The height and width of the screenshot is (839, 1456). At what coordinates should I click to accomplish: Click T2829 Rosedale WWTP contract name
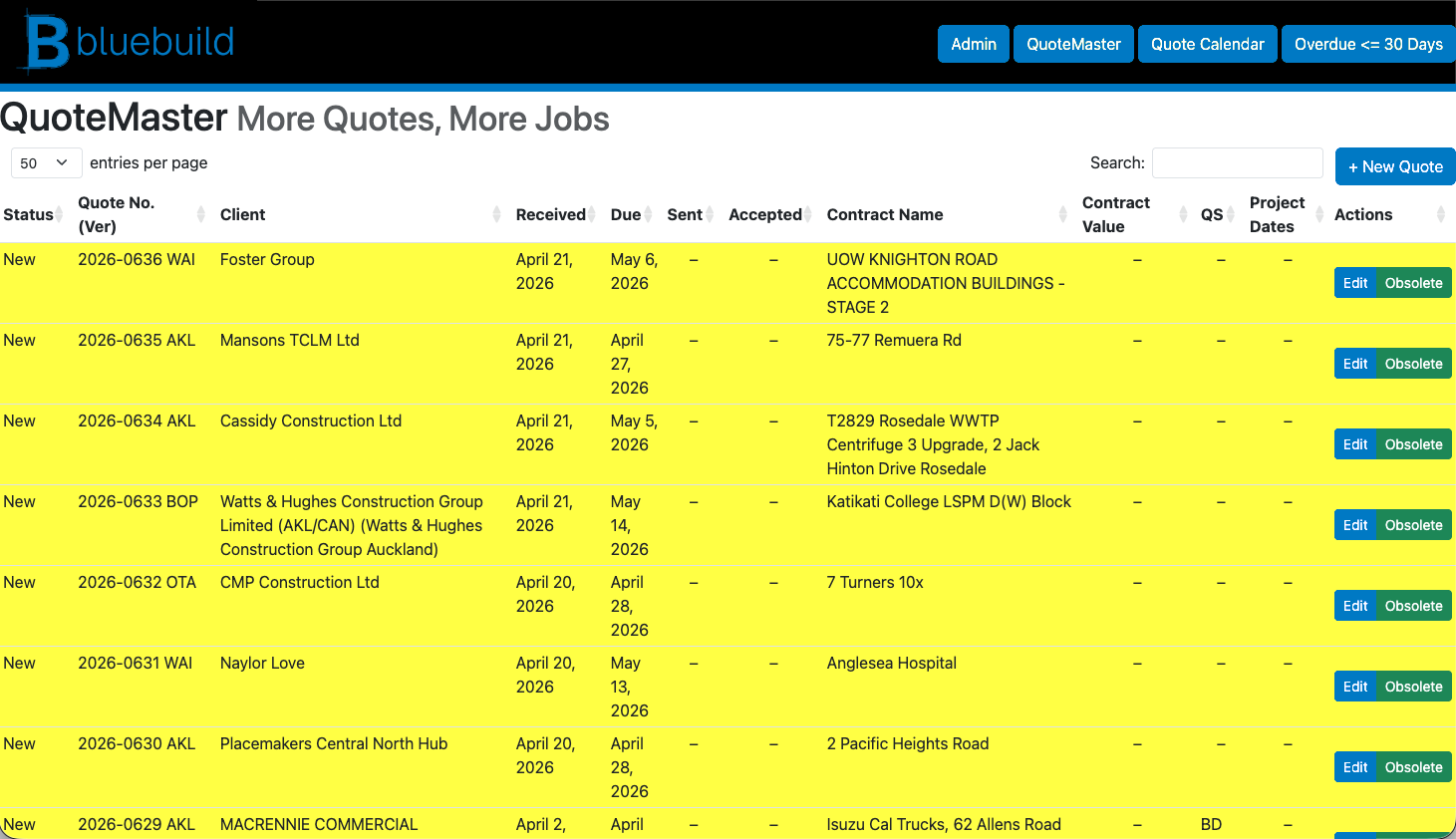click(x=933, y=444)
